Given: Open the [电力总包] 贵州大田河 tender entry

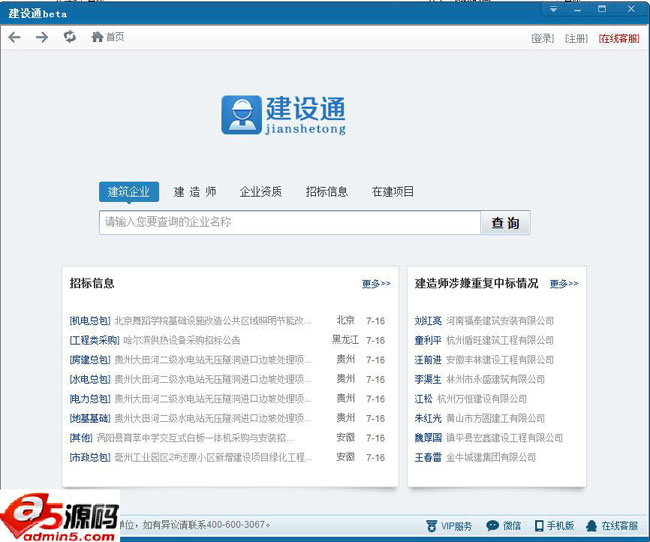Looking at the screenshot, I should click(190, 399).
